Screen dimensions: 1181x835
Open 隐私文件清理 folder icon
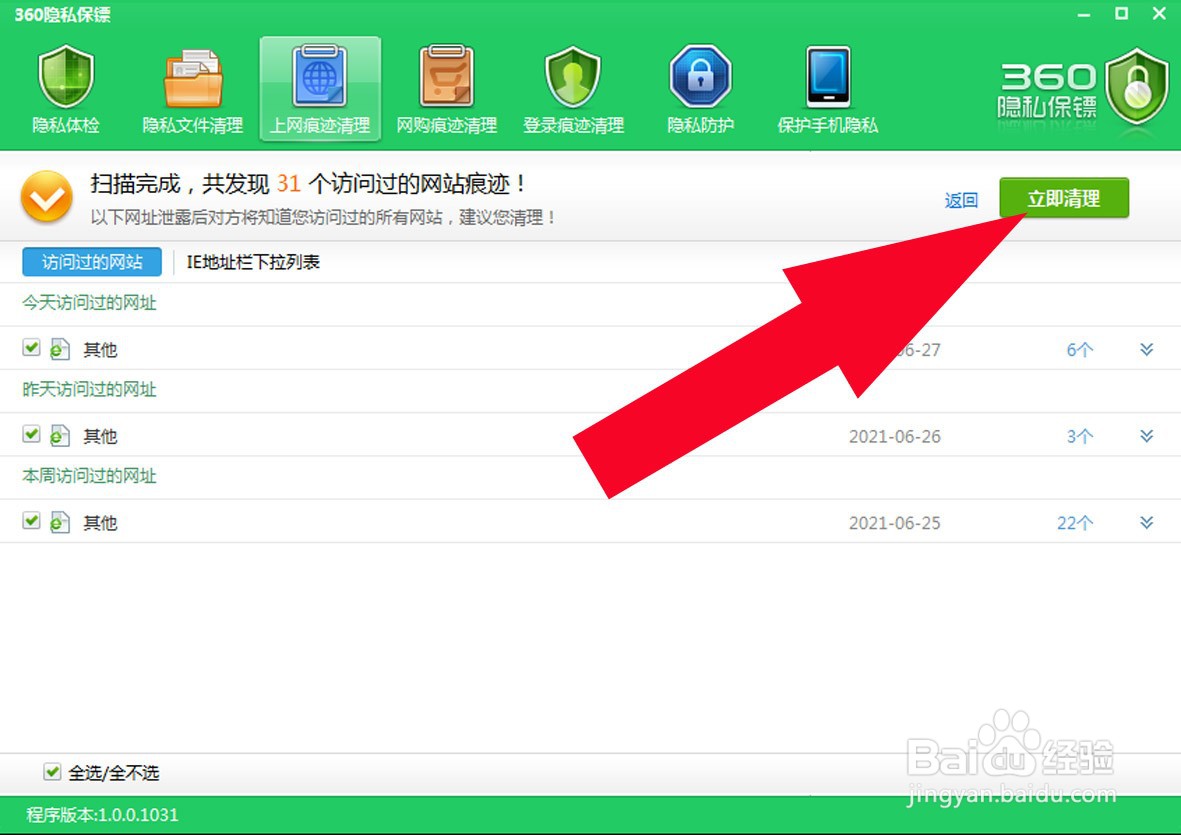point(193,78)
